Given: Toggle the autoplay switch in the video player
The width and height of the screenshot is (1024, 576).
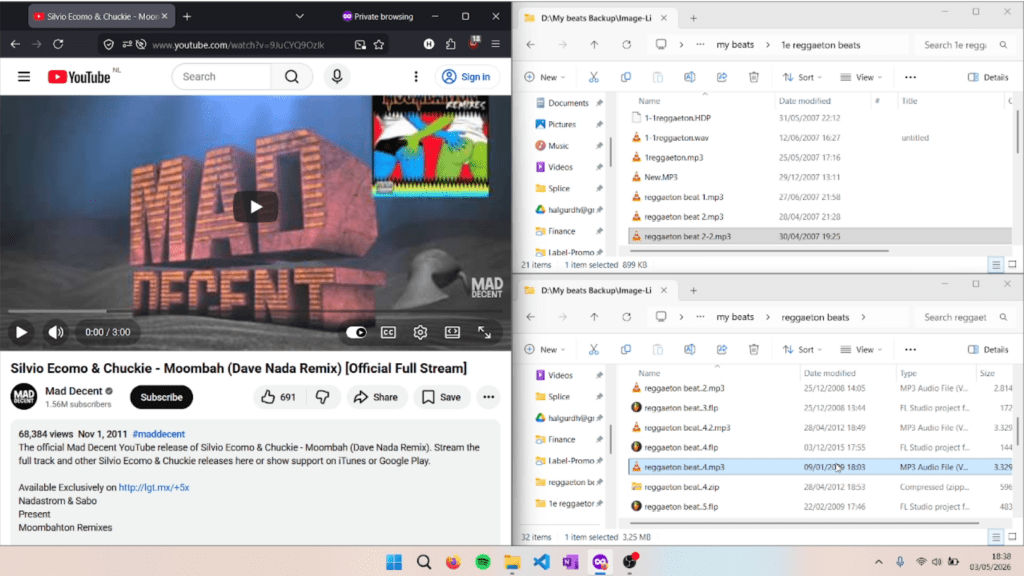Looking at the screenshot, I should coord(356,332).
